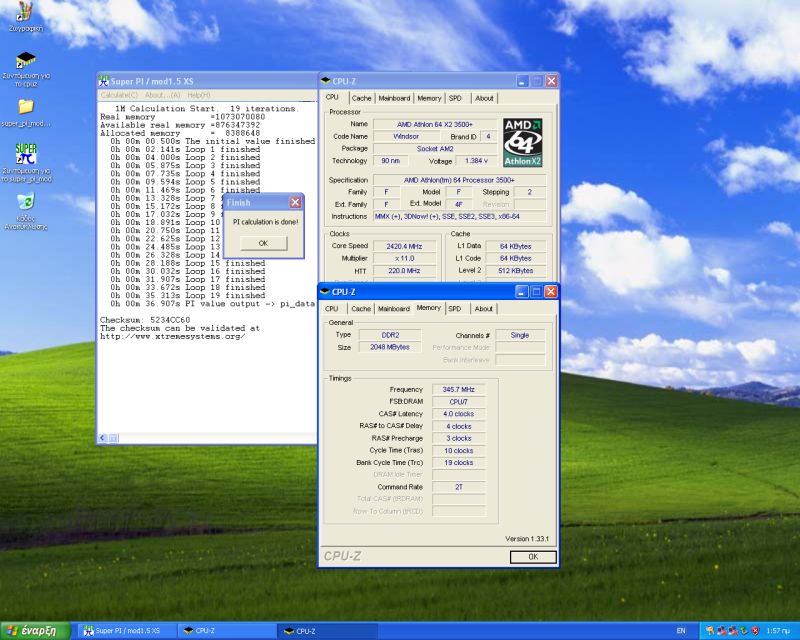Click the yellow keys icon in the system tray

pyautogui.click(x=710, y=631)
